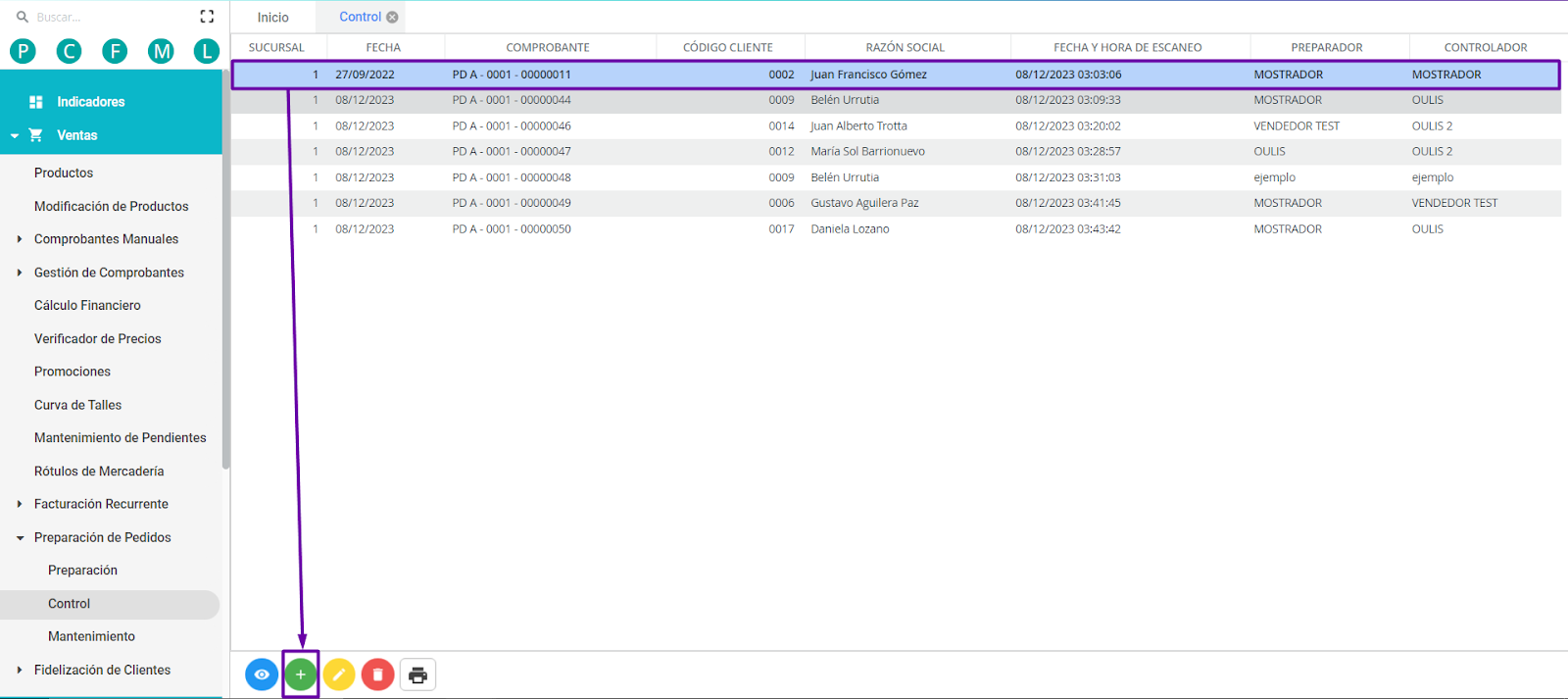The image size is (1568, 699).
Task: Open the C circle module
Action: [x=69, y=51]
